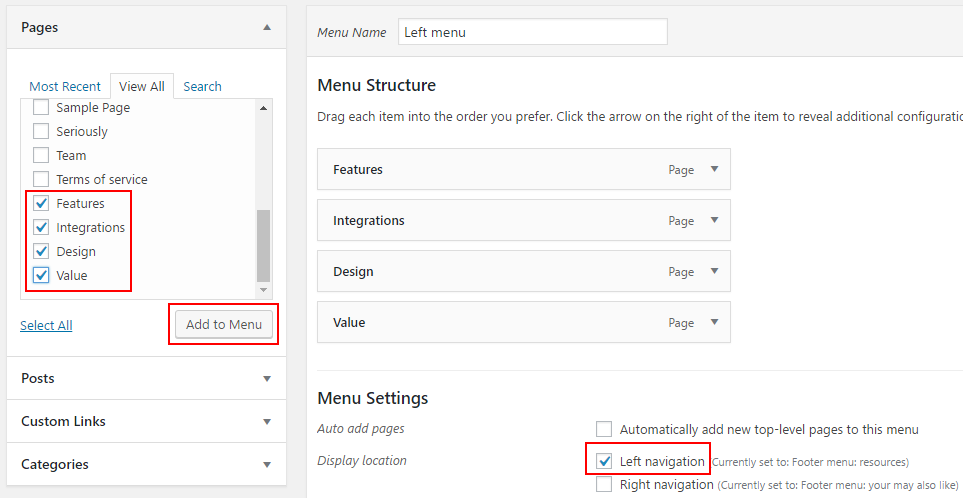
Task: Collapse the Pages panel arrow
Action: coord(267,27)
